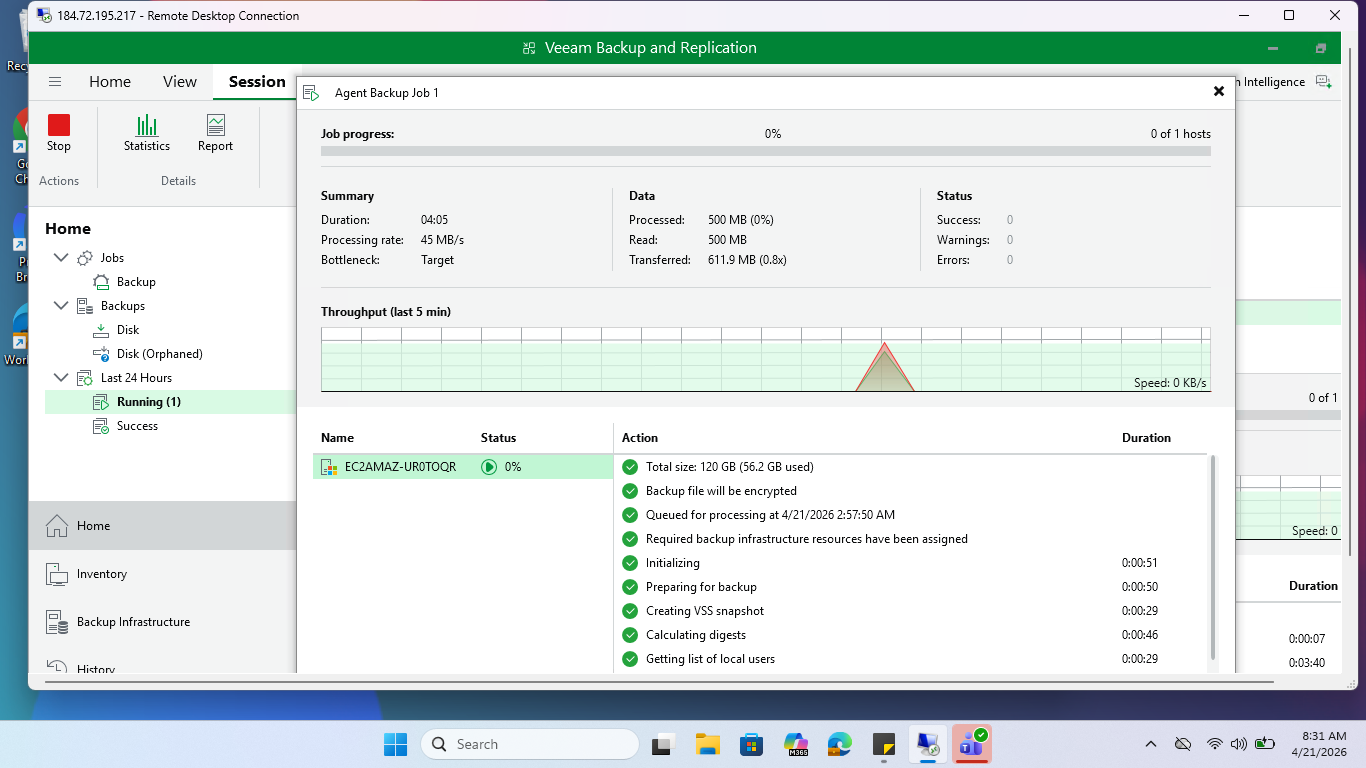This screenshot has height=768, width=1366.
Task: Open the Veeam hamburger main menu
Action: tap(55, 82)
